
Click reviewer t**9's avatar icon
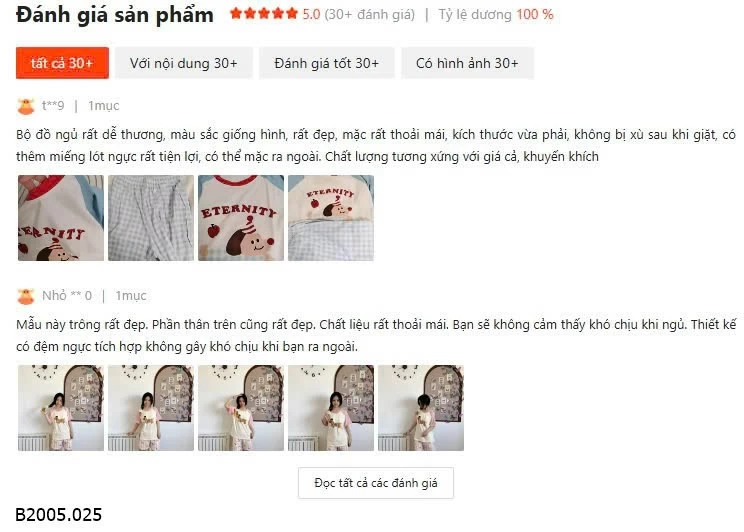[x=26, y=106]
